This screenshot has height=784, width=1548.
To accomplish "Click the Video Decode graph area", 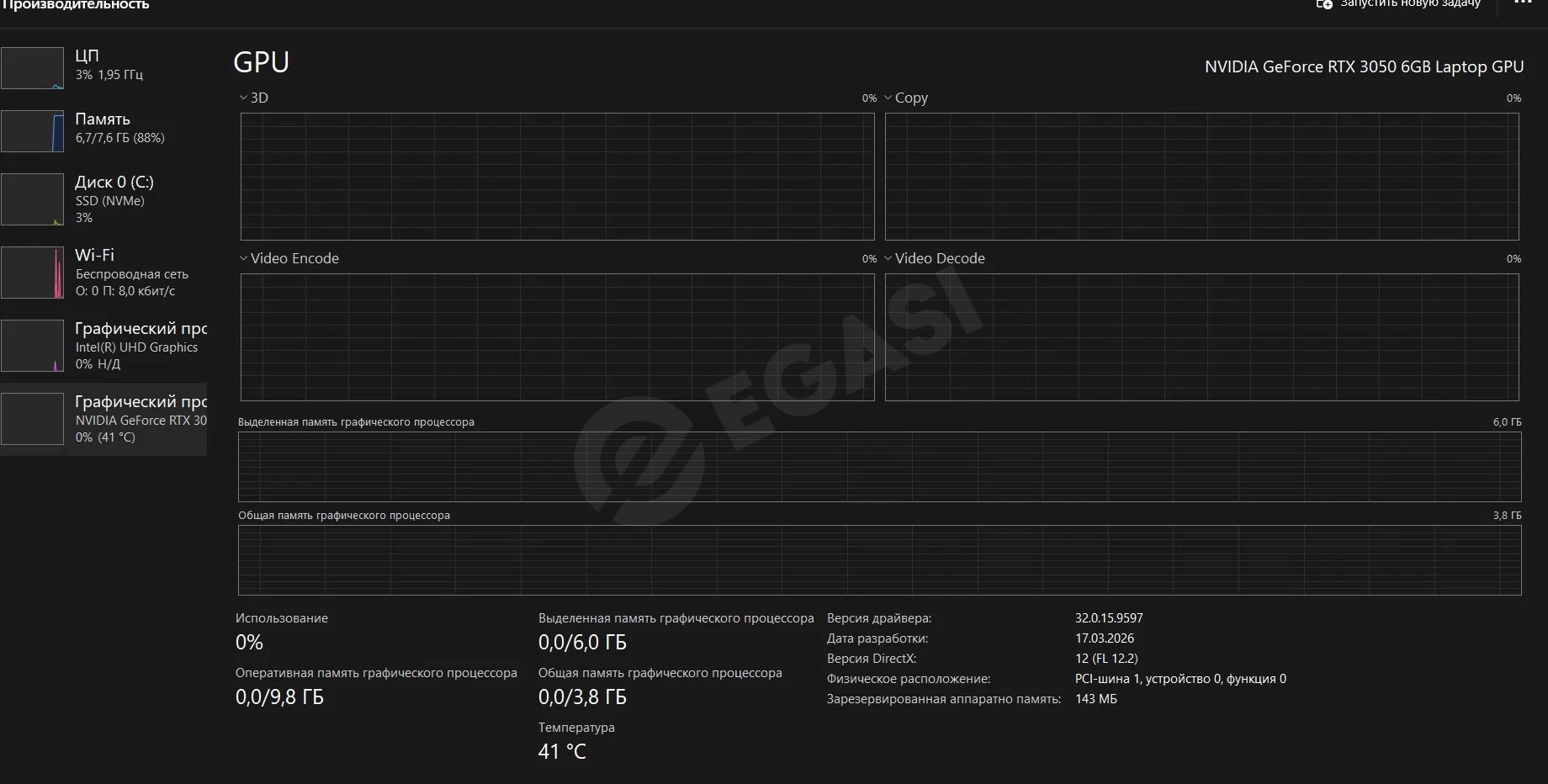I will coord(1202,337).
